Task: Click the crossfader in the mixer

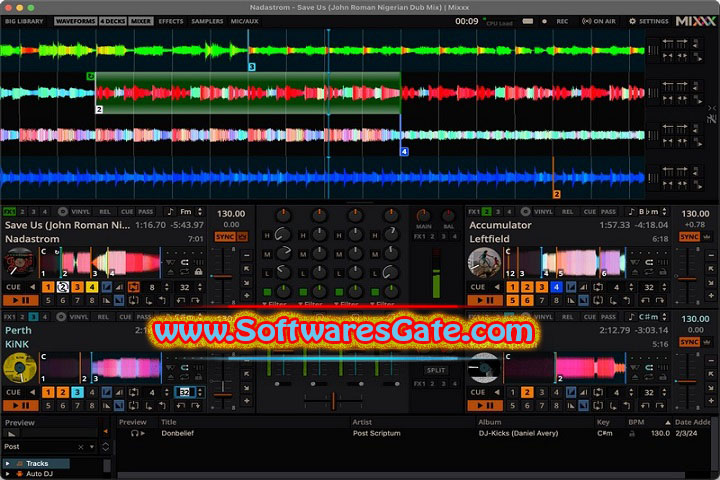Action: pyautogui.click(x=333, y=401)
